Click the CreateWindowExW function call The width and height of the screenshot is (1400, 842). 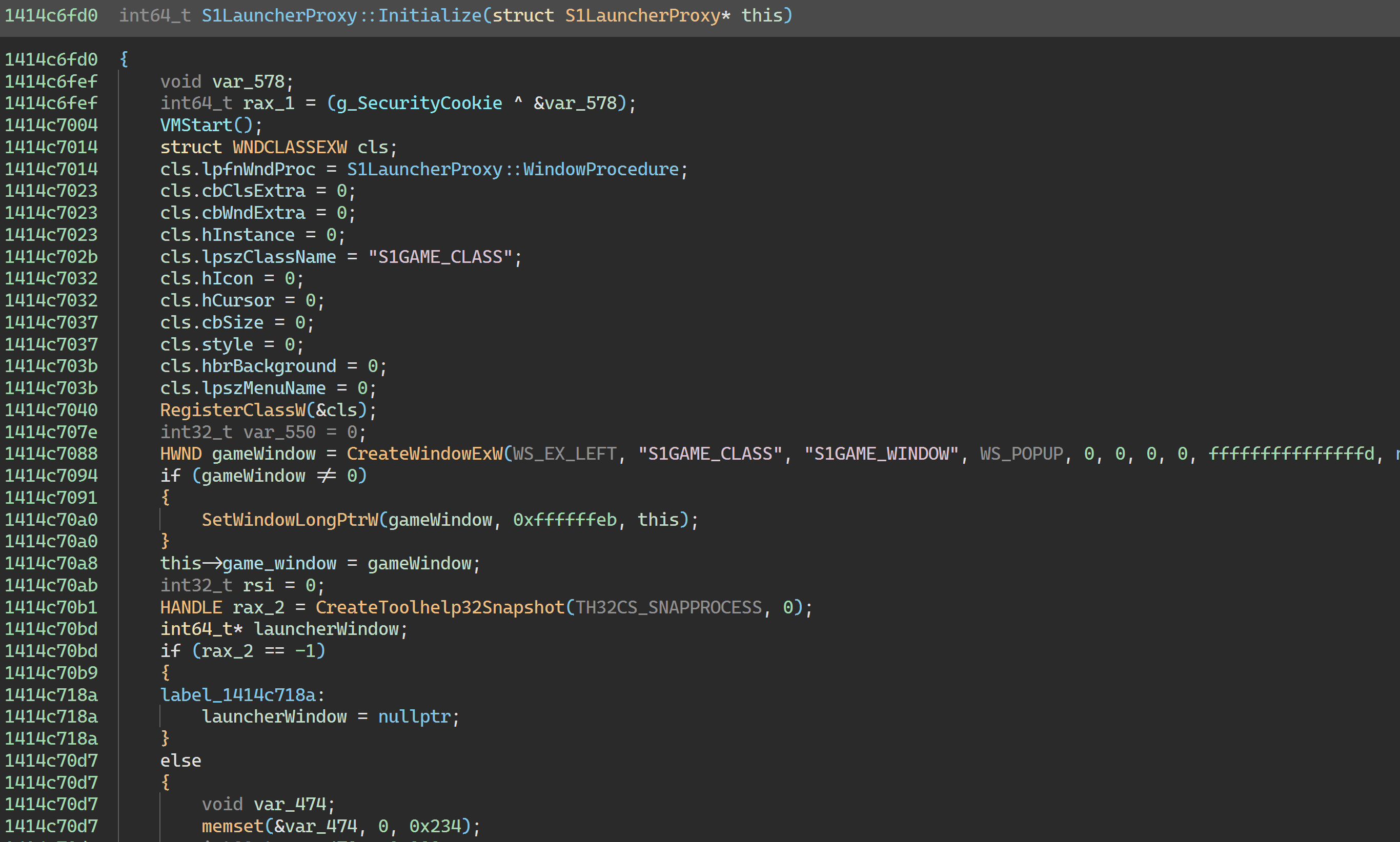[424, 454]
